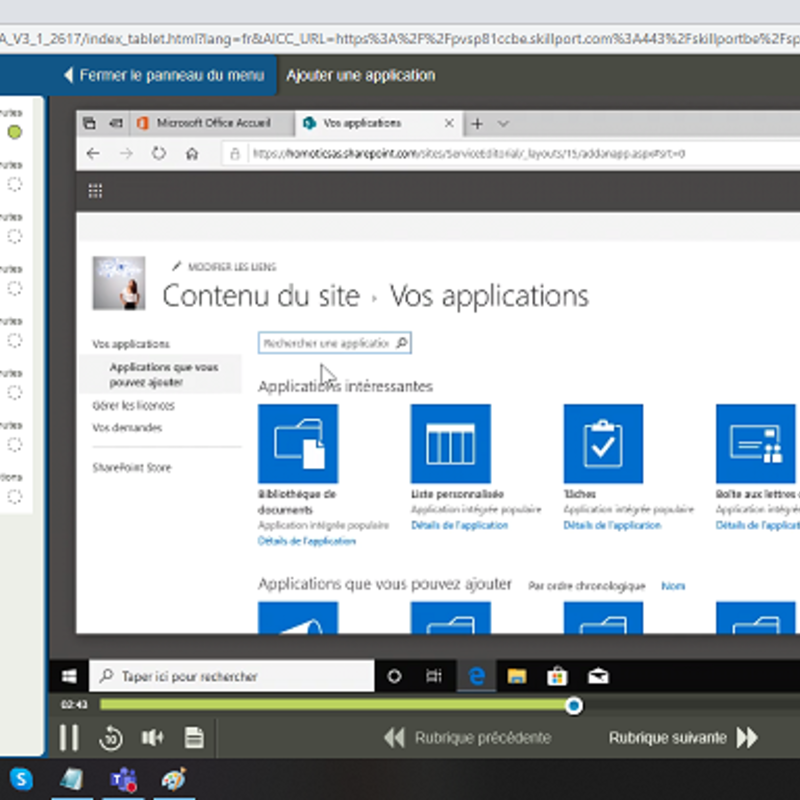Open SharePoint Store link
Viewport: 800px width, 800px height.
(x=132, y=467)
